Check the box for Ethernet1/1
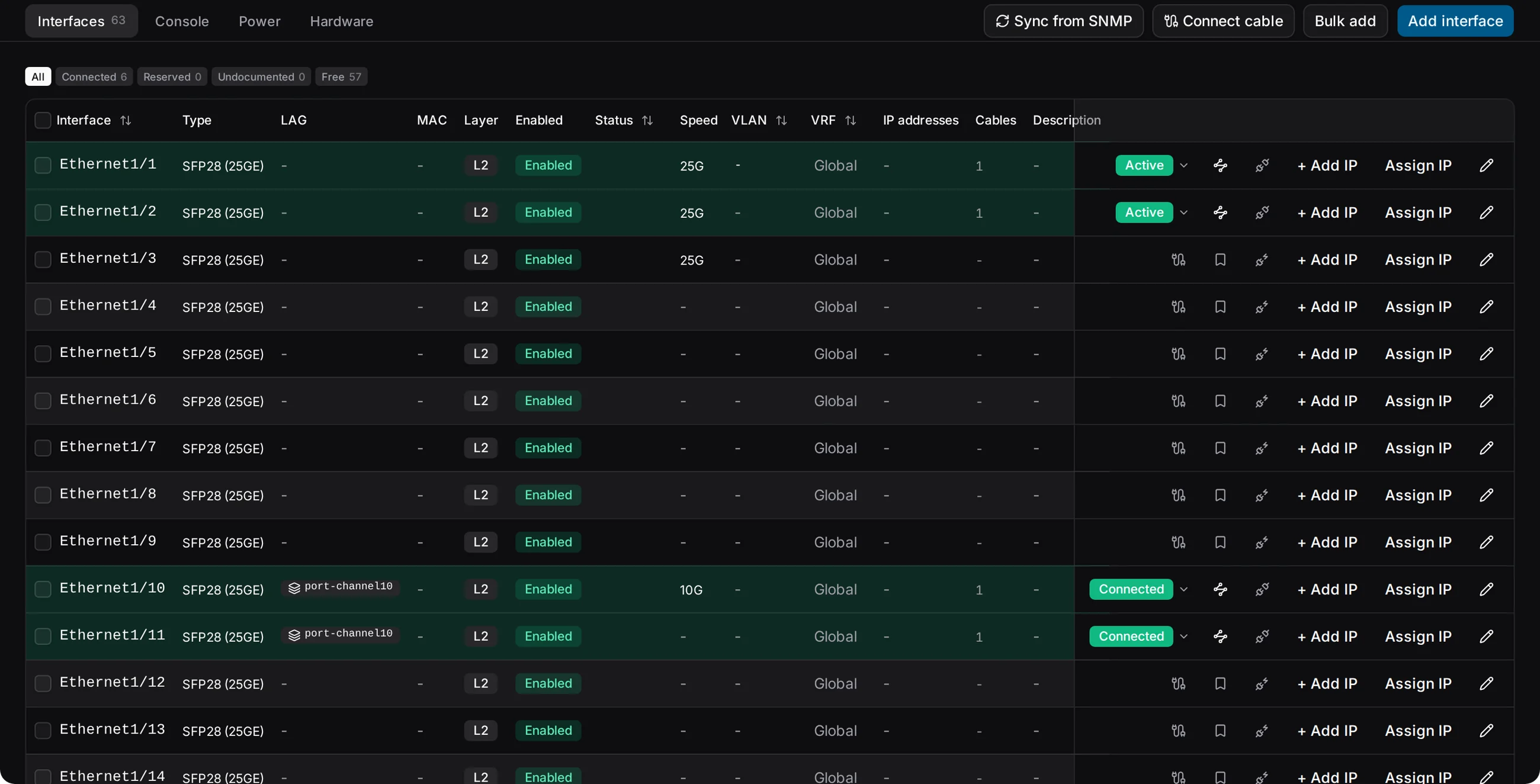This screenshot has width=1540, height=784. (x=43, y=166)
